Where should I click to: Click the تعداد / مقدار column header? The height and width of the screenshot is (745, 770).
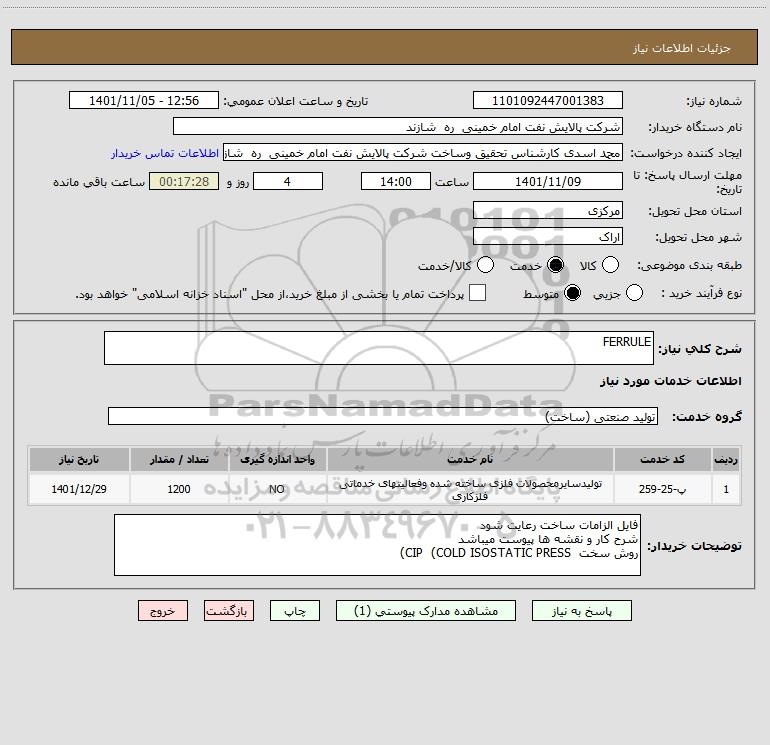pos(179,460)
